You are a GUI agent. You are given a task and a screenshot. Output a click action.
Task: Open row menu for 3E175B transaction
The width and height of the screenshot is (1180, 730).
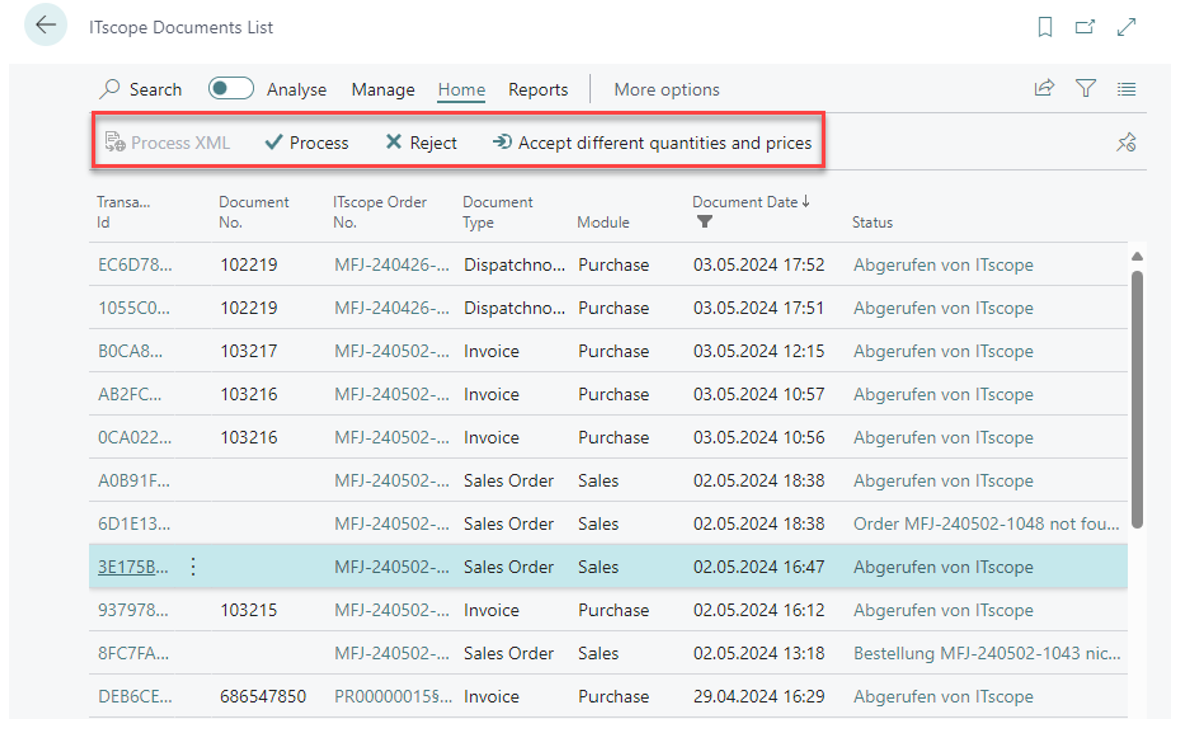(x=193, y=567)
